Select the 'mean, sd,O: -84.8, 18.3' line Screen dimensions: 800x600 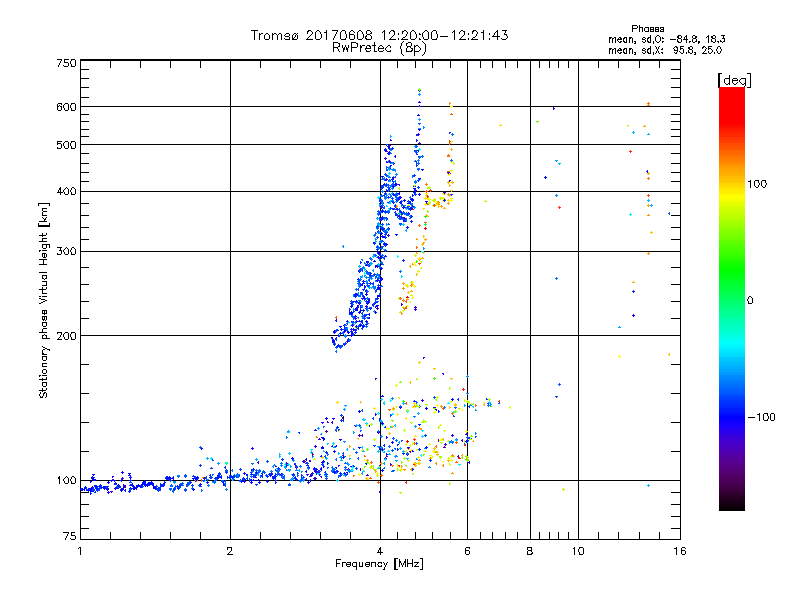click(x=666, y=39)
